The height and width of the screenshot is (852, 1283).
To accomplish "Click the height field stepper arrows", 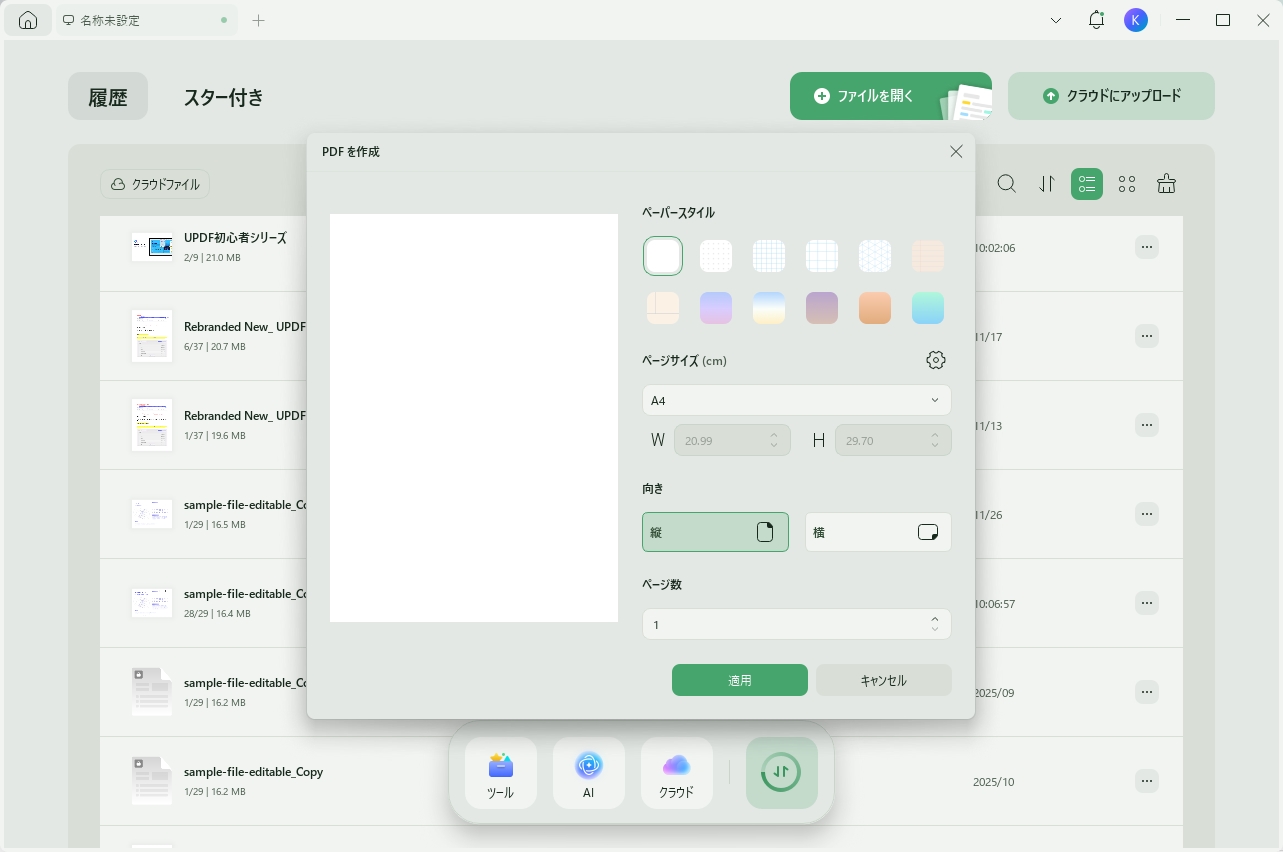I will tap(935, 440).
